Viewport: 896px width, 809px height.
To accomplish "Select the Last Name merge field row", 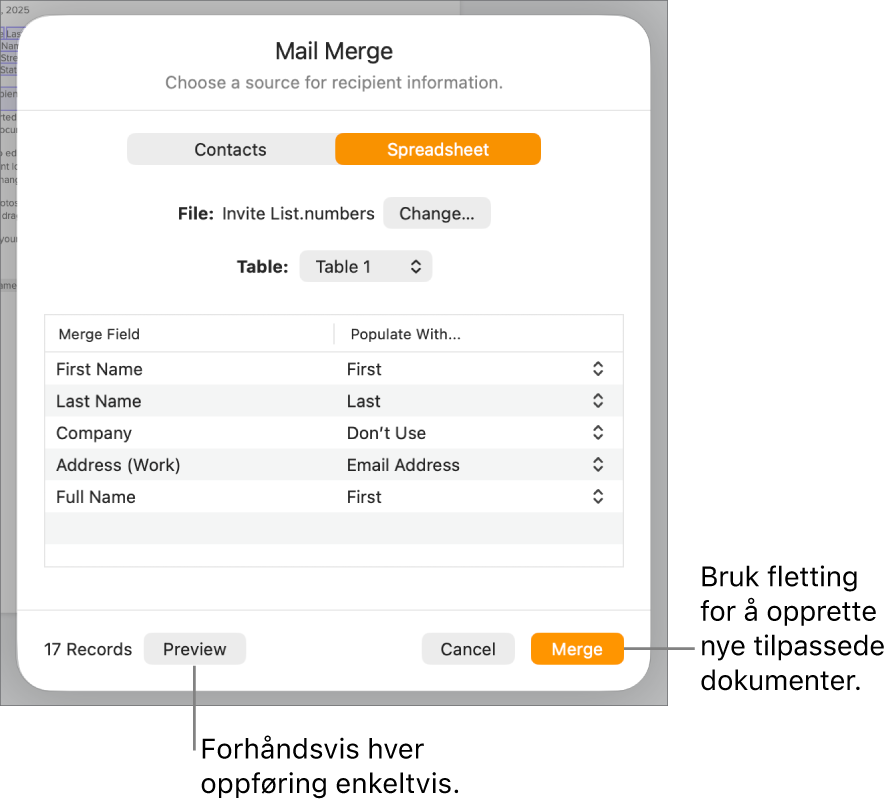I will click(334, 401).
